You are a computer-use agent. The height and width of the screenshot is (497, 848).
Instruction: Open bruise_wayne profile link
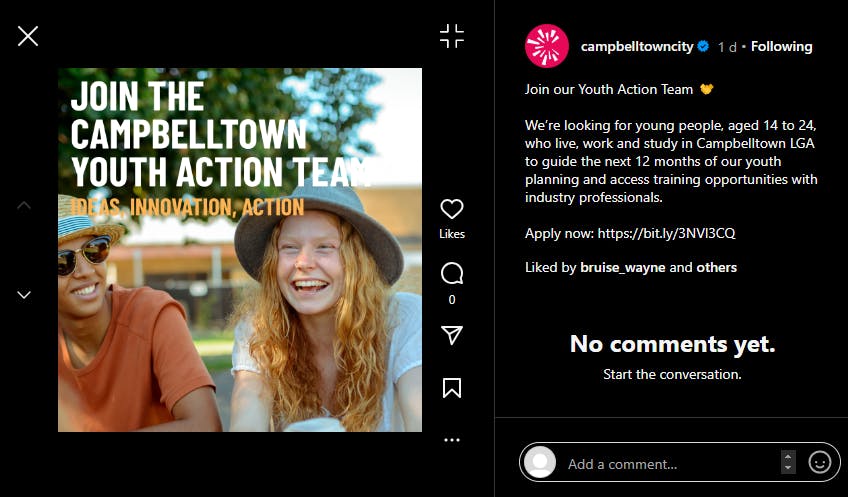pyautogui.click(x=622, y=268)
